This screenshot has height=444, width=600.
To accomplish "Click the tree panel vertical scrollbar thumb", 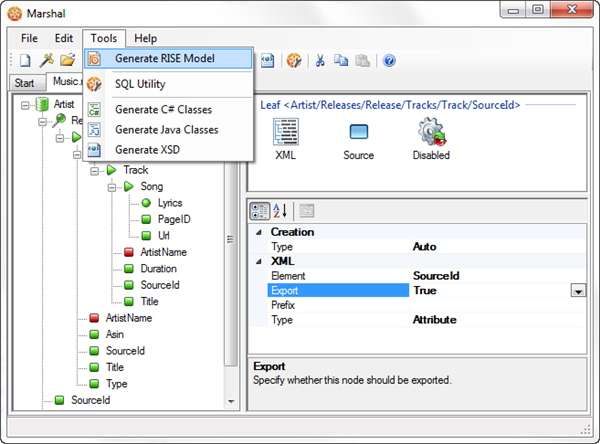I will click(x=231, y=264).
